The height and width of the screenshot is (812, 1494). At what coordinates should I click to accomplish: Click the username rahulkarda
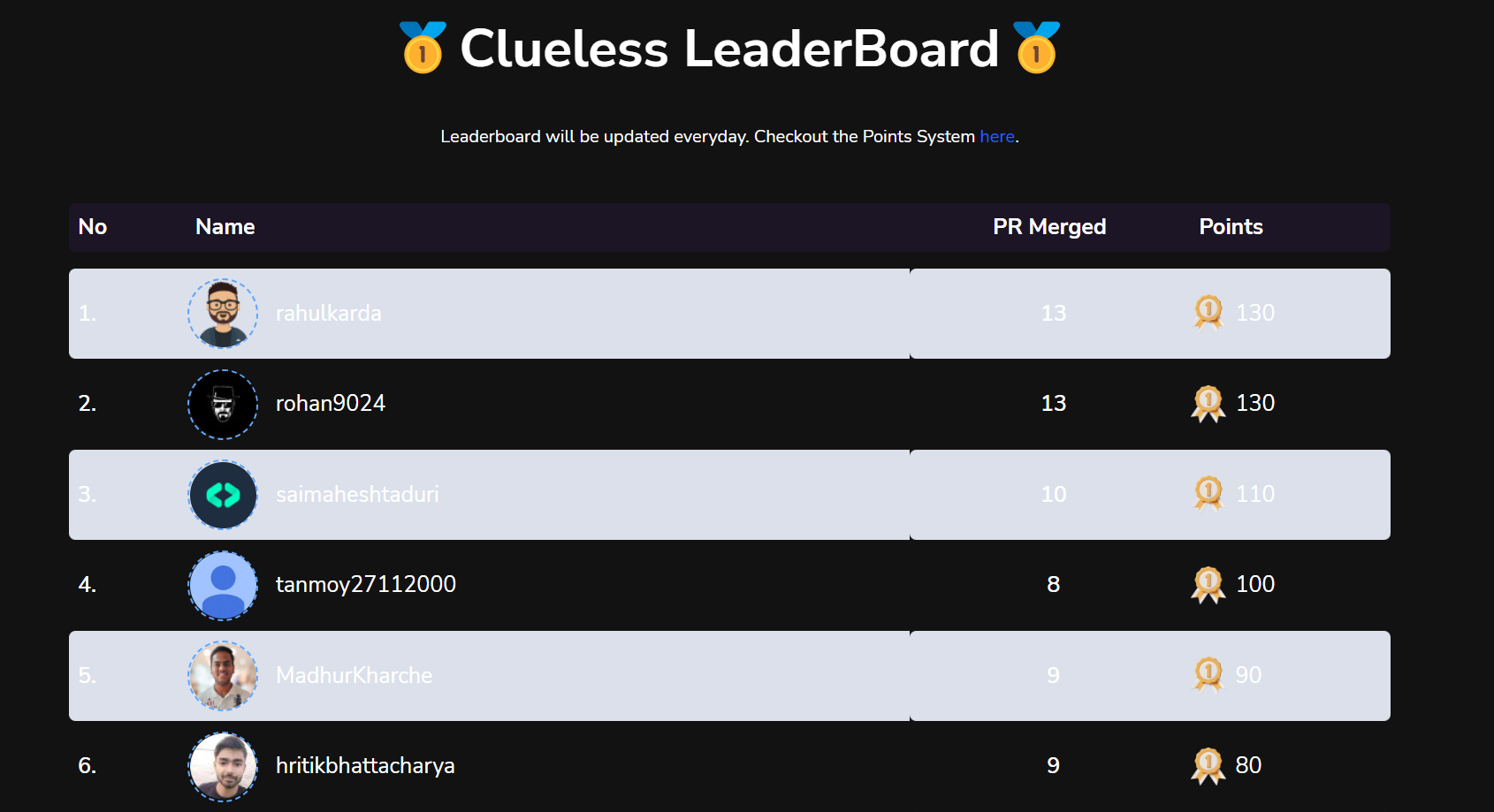[329, 314]
